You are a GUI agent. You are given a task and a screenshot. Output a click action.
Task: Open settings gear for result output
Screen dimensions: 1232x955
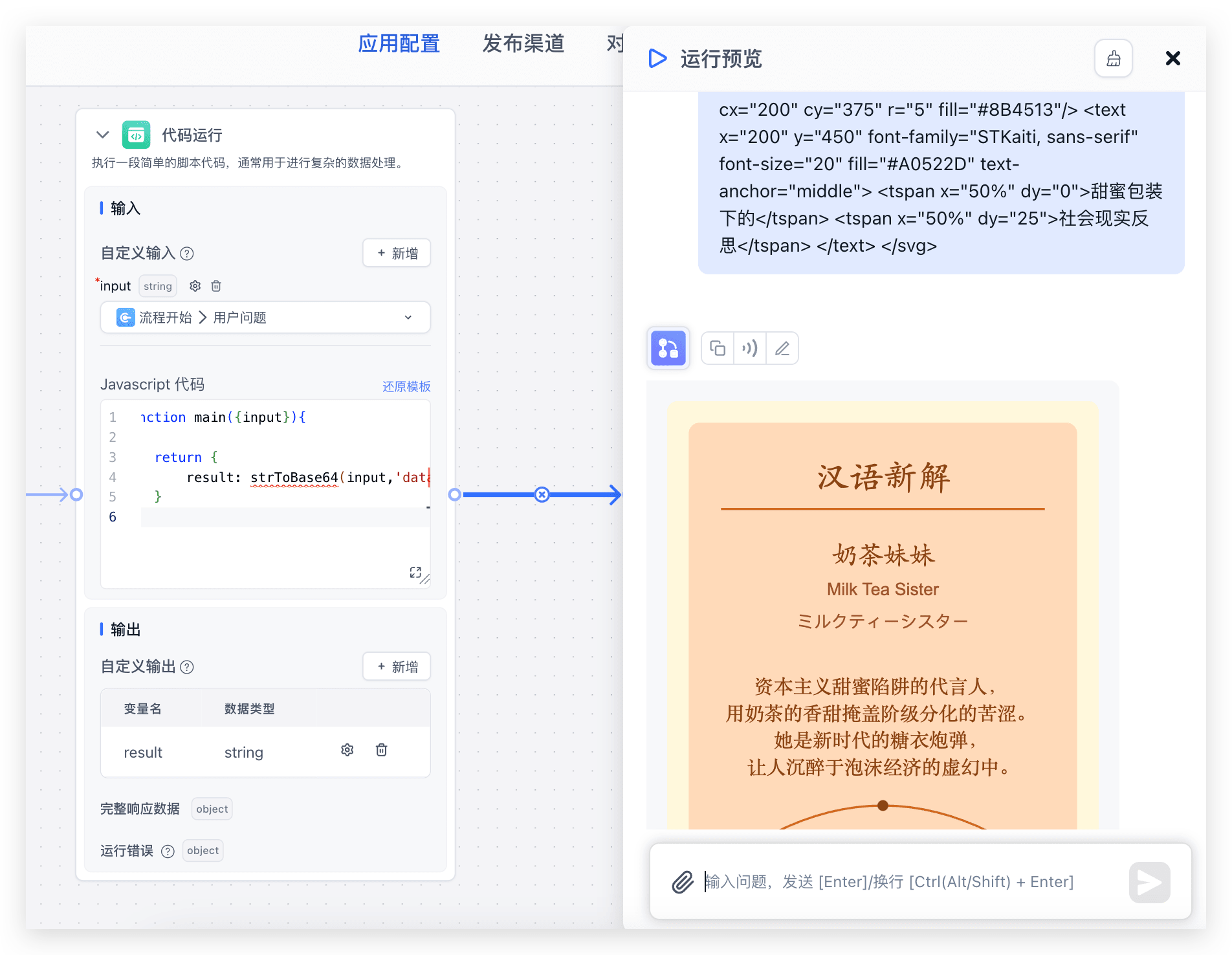(347, 750)
